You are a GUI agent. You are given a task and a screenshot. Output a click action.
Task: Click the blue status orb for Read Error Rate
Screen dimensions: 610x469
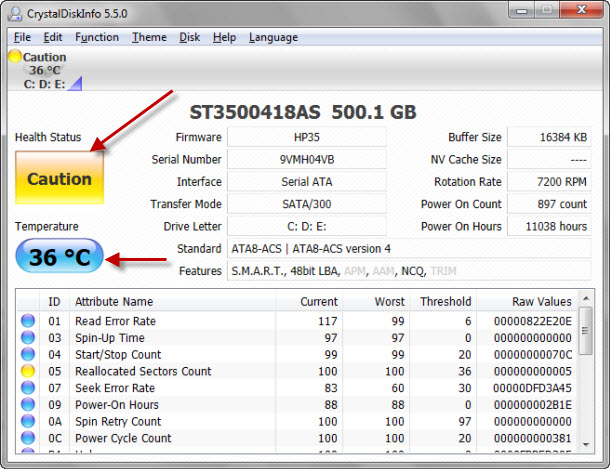[28, 321]
